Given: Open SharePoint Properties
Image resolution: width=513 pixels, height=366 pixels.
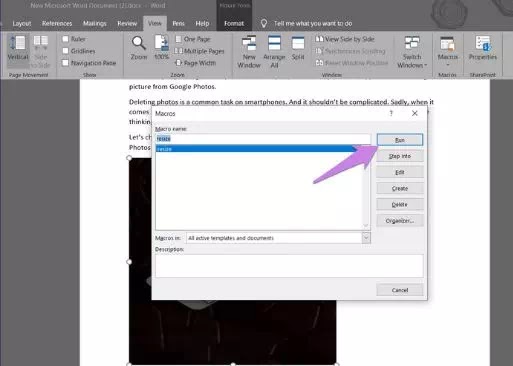Looking at the screenshot, I should 483,48.
